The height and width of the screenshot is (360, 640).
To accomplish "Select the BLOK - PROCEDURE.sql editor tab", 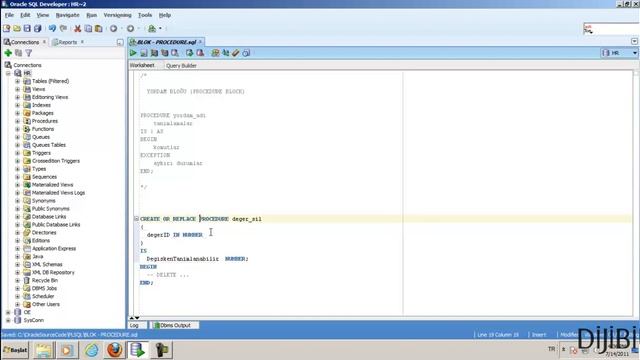I will point(166,42).
